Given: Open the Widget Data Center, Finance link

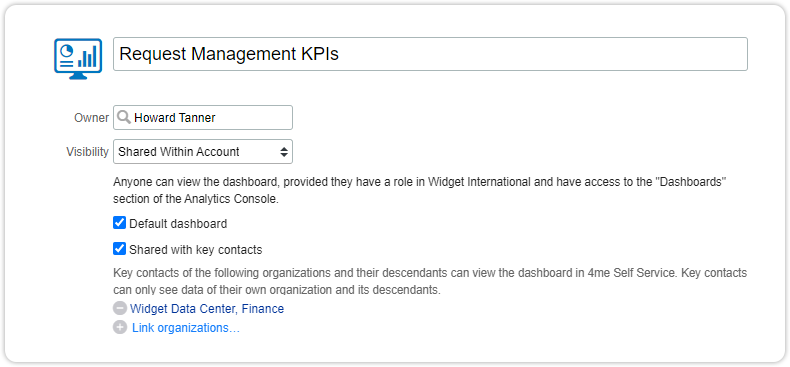Looking at the screenshot, I should coord(207,309).
